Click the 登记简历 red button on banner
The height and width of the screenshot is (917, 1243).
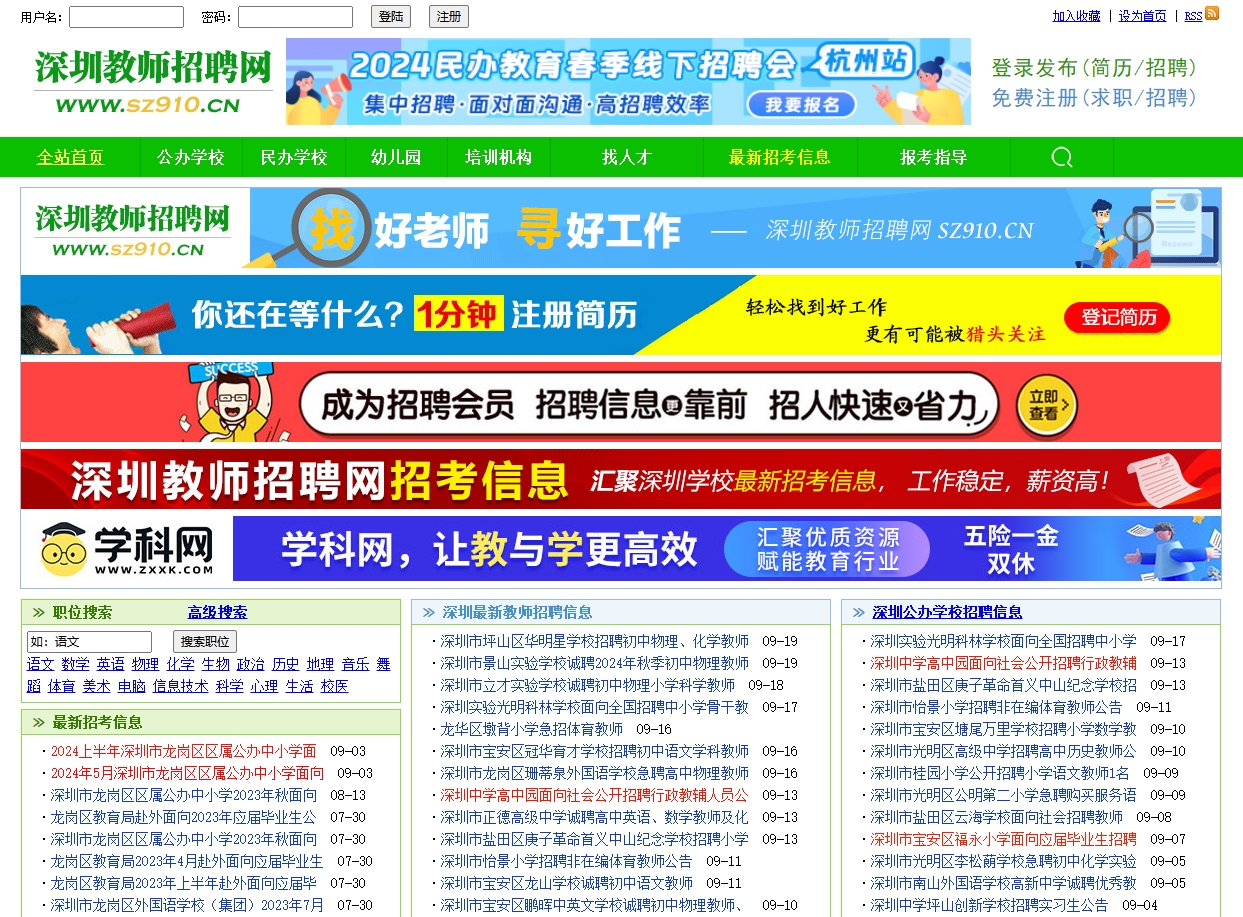1118,318
